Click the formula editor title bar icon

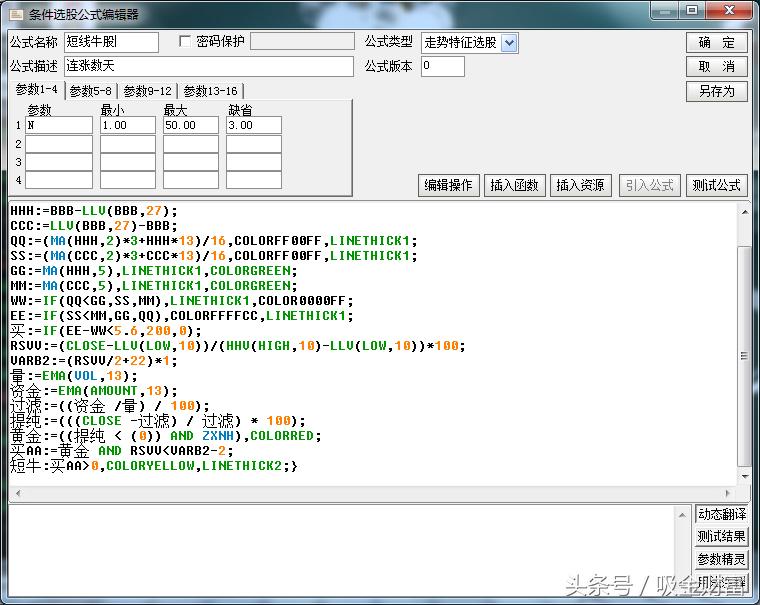point(15,14)
